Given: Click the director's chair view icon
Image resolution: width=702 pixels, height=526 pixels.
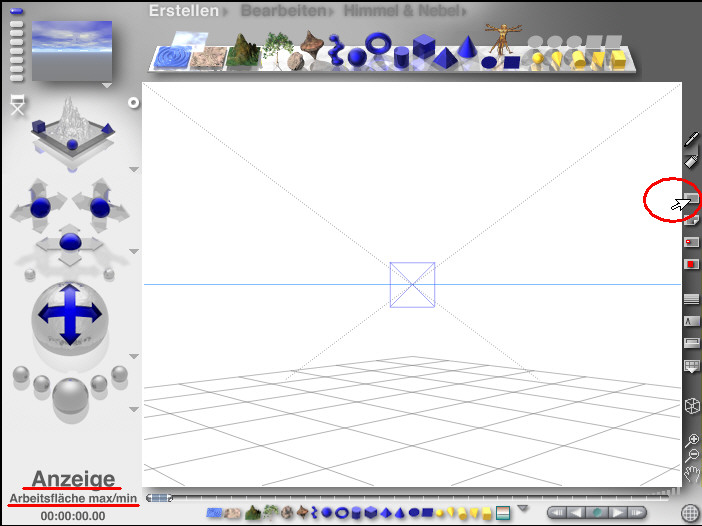Looking at the screenshot, I should click(18, 105).
